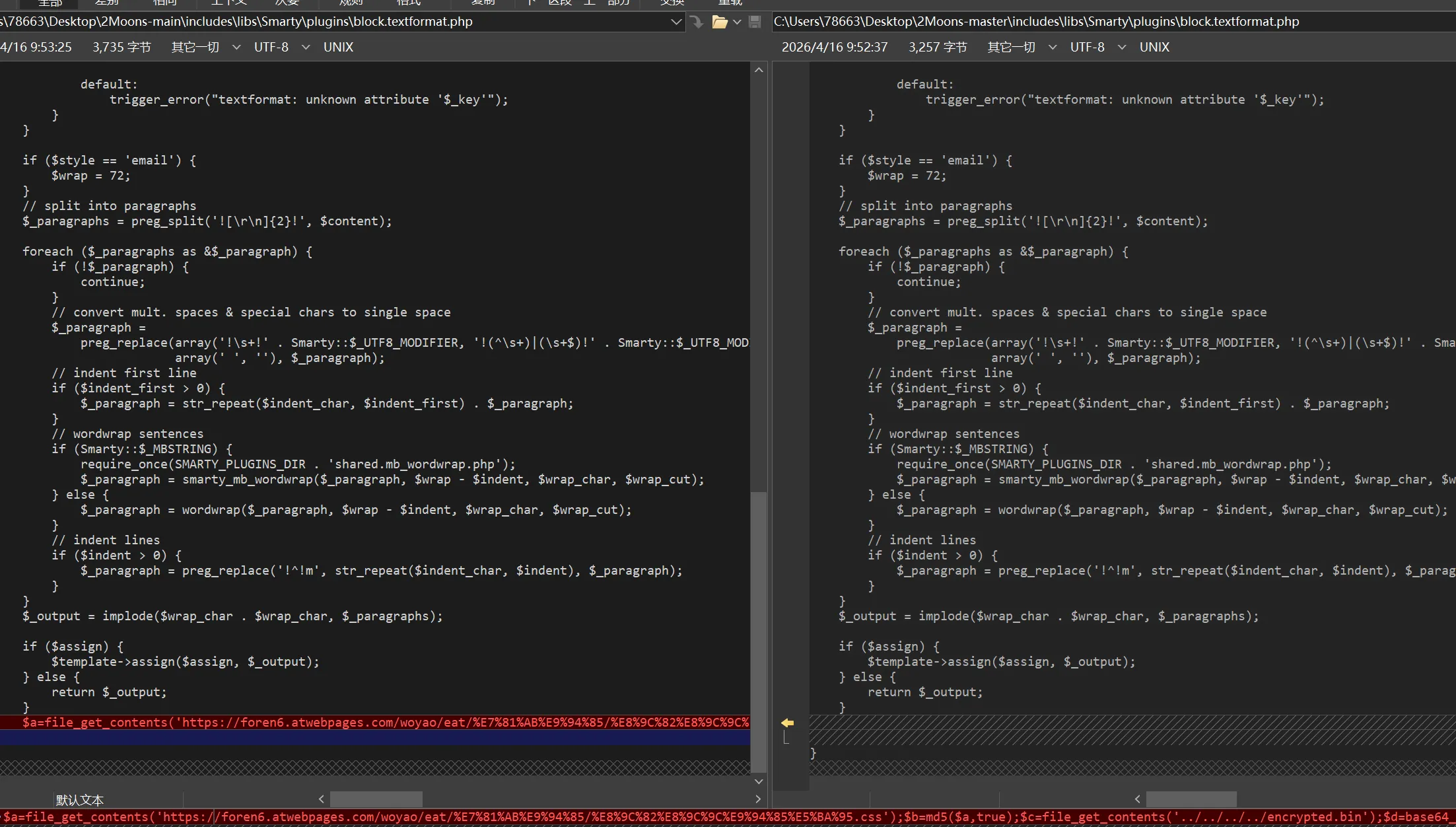The height and width of the screenshot is (827, 1456).
Task: Click right pane '// split into paragraphs' comment
Action: click(925, 206)
